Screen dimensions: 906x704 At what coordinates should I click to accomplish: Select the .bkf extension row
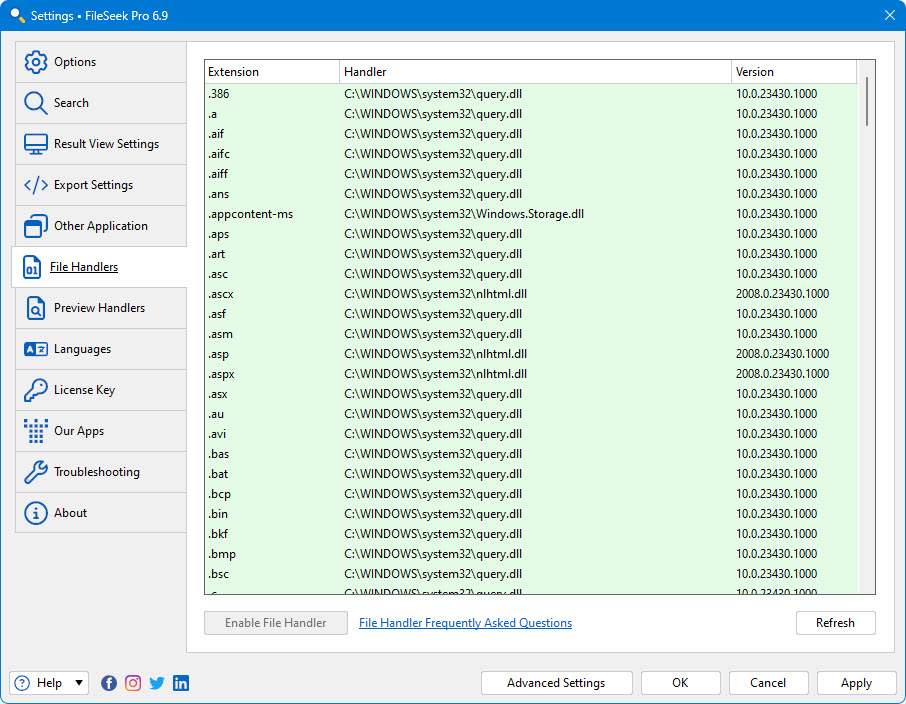(x=531, y=534)
